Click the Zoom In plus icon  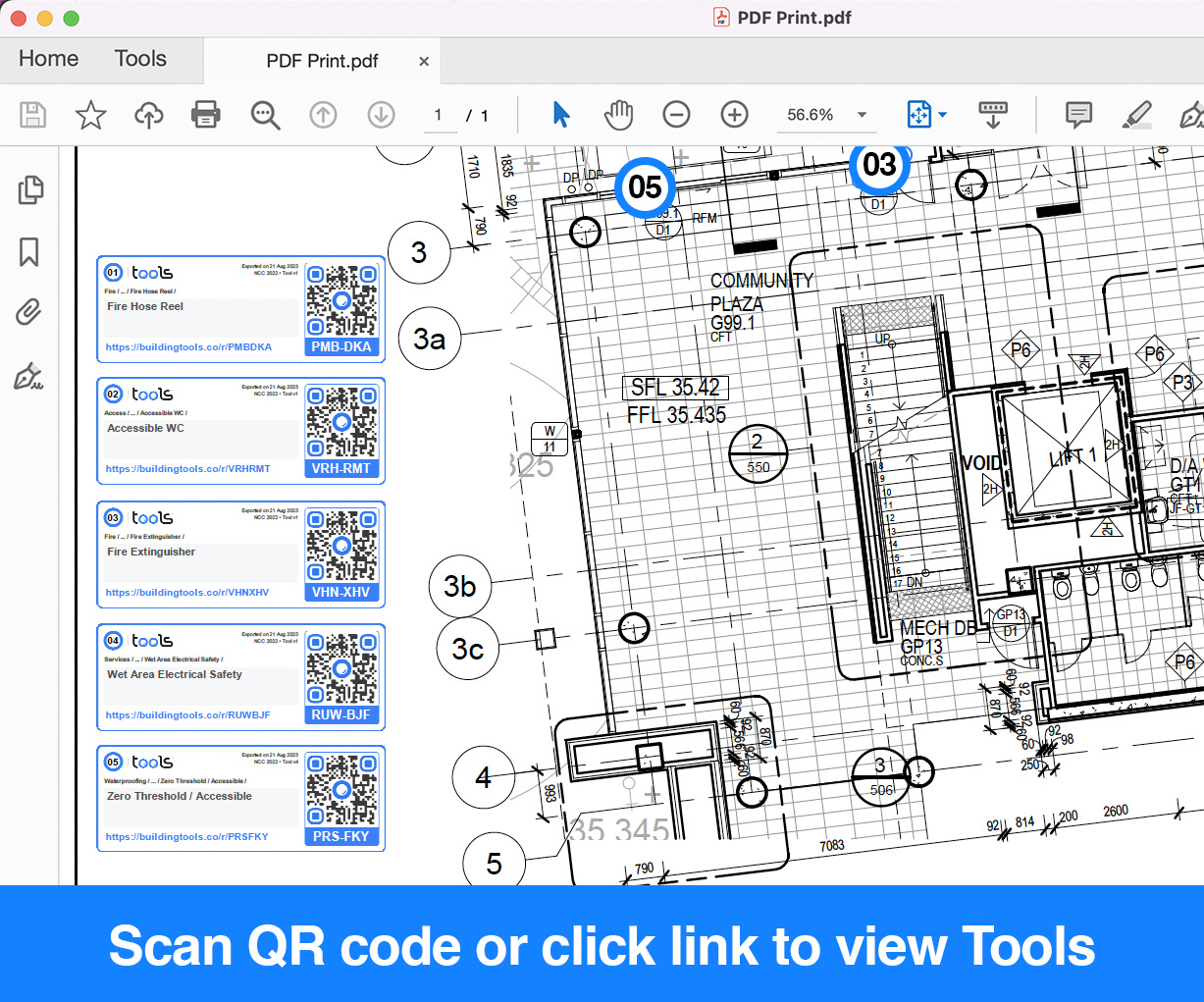tap(734, 115)
